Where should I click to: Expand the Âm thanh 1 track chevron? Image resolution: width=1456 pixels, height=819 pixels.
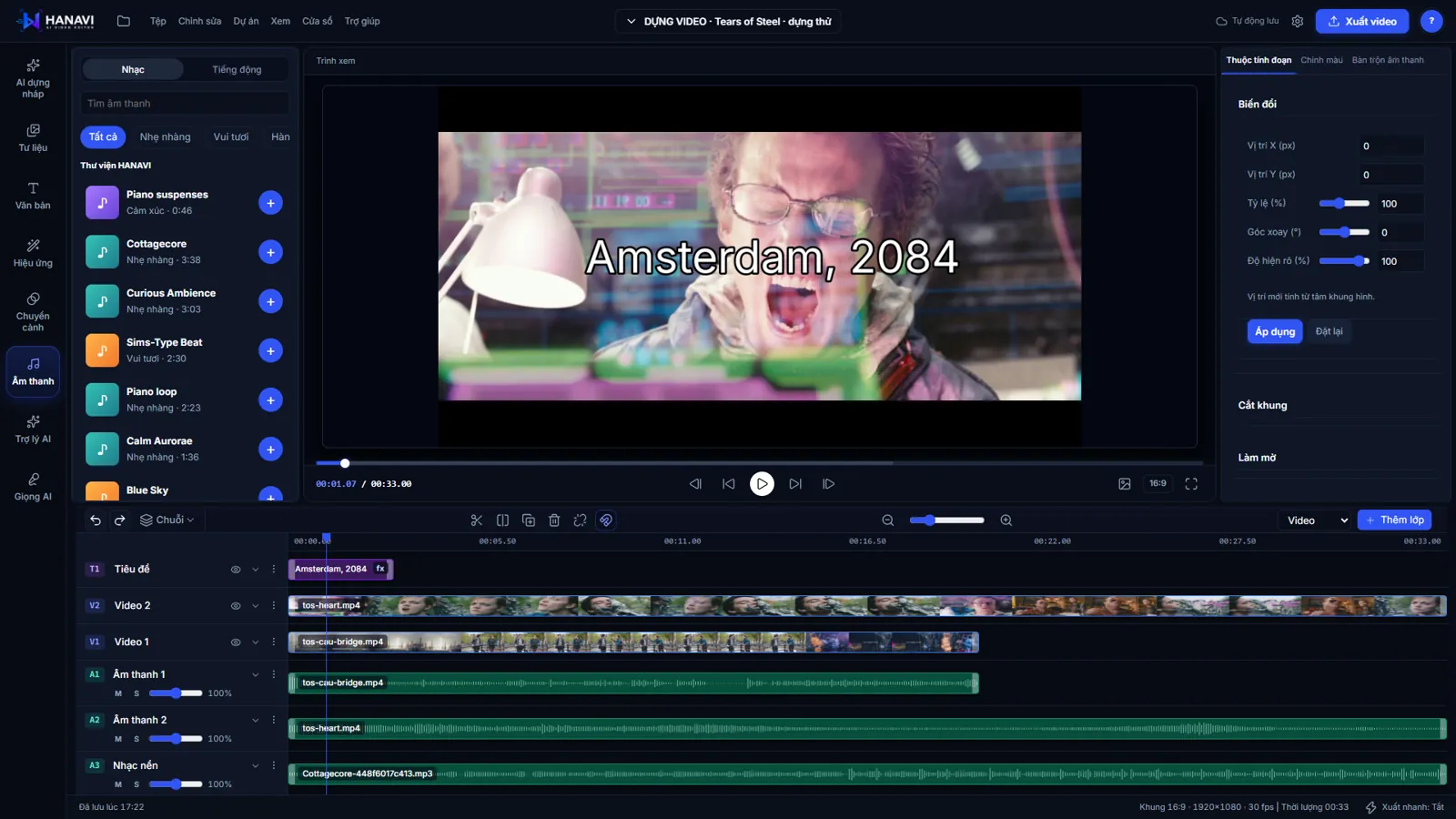pos(256,675)
